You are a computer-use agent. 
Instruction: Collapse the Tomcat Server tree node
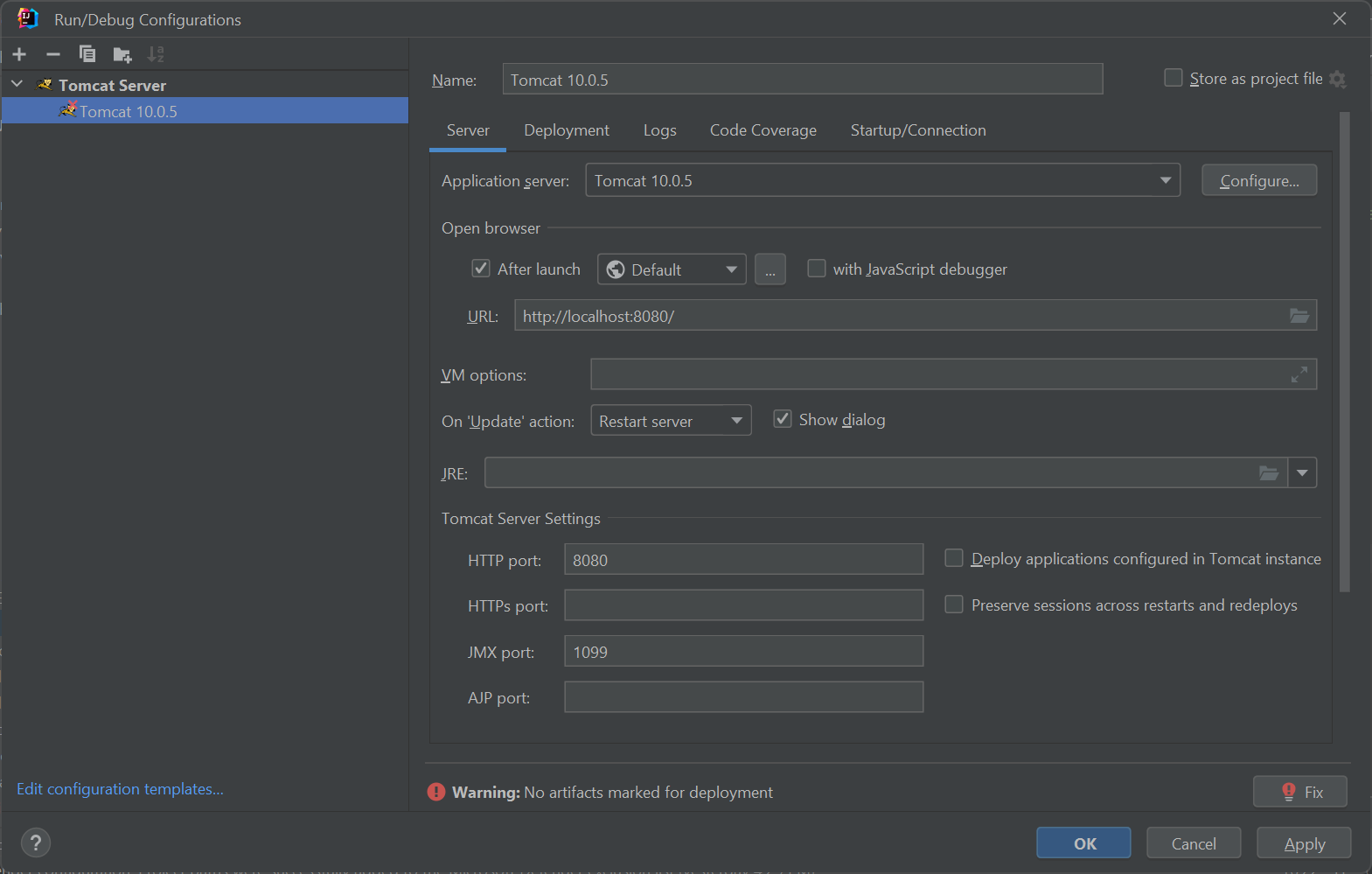[x=17, y=85]
